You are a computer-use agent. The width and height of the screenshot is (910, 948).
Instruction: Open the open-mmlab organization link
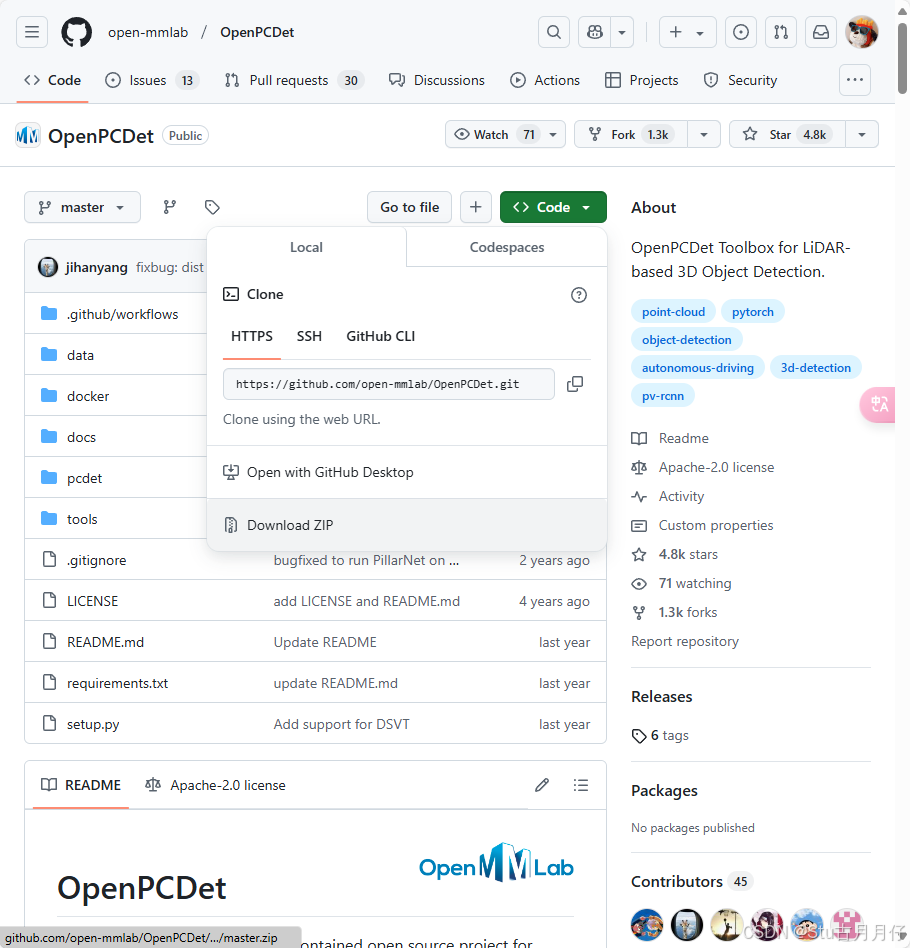point(148,32)
